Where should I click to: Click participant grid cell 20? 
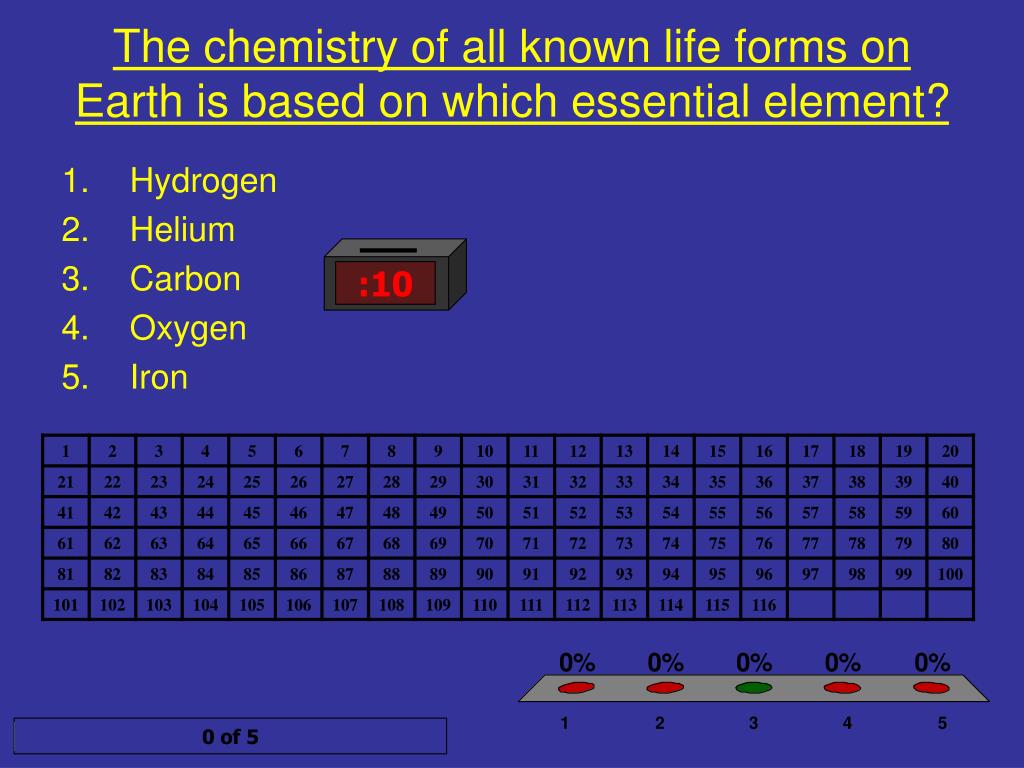point(950,451)
